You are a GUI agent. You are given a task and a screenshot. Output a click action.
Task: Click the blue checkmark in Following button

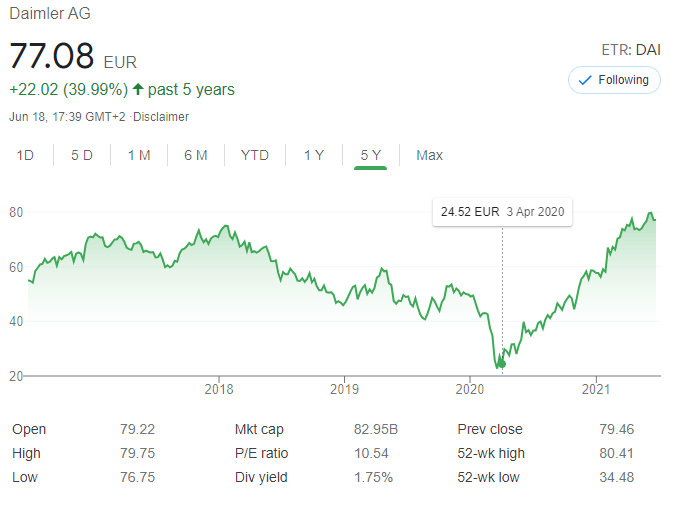point(585,80)
